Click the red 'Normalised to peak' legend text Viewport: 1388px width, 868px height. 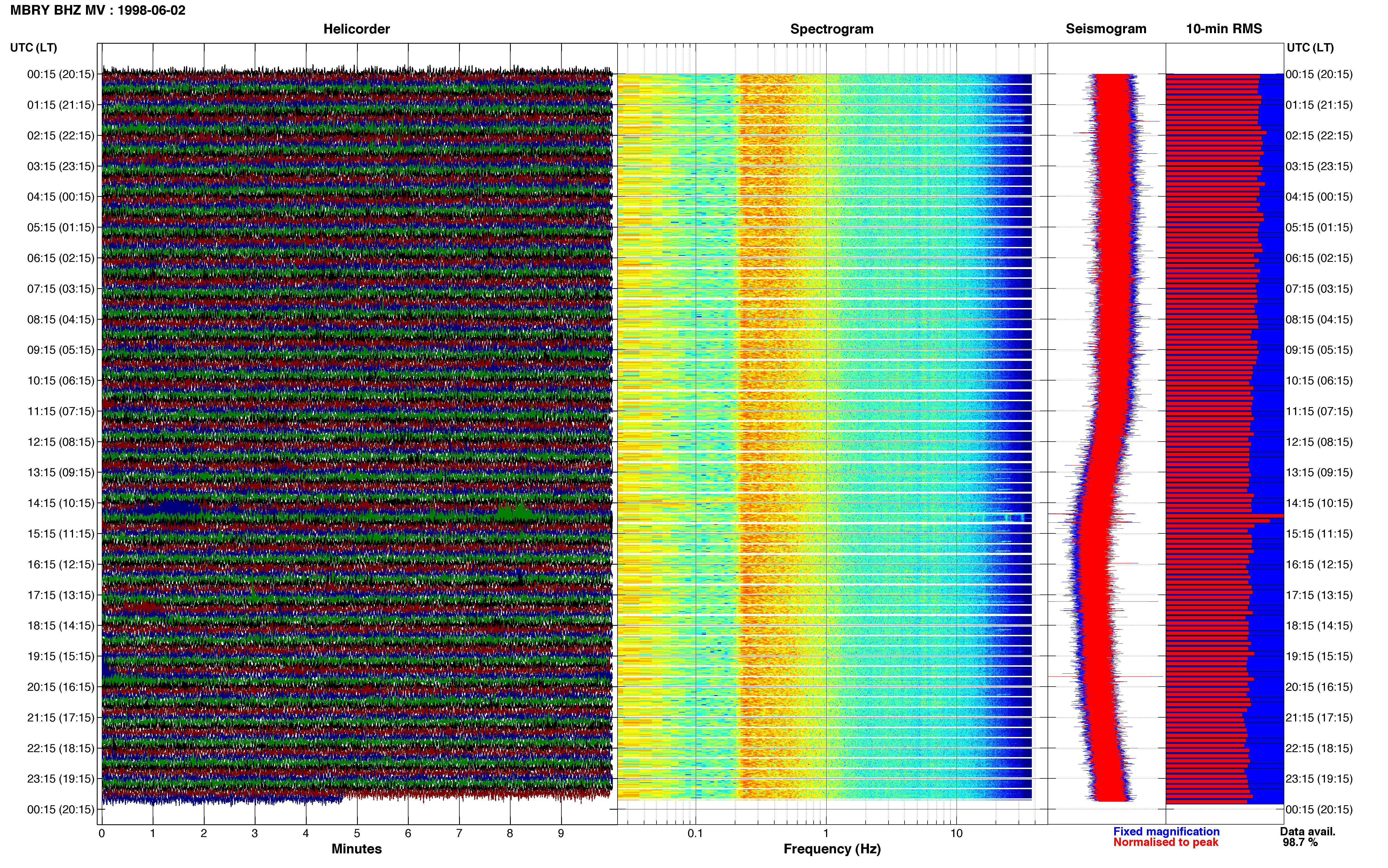point(1165,842)
